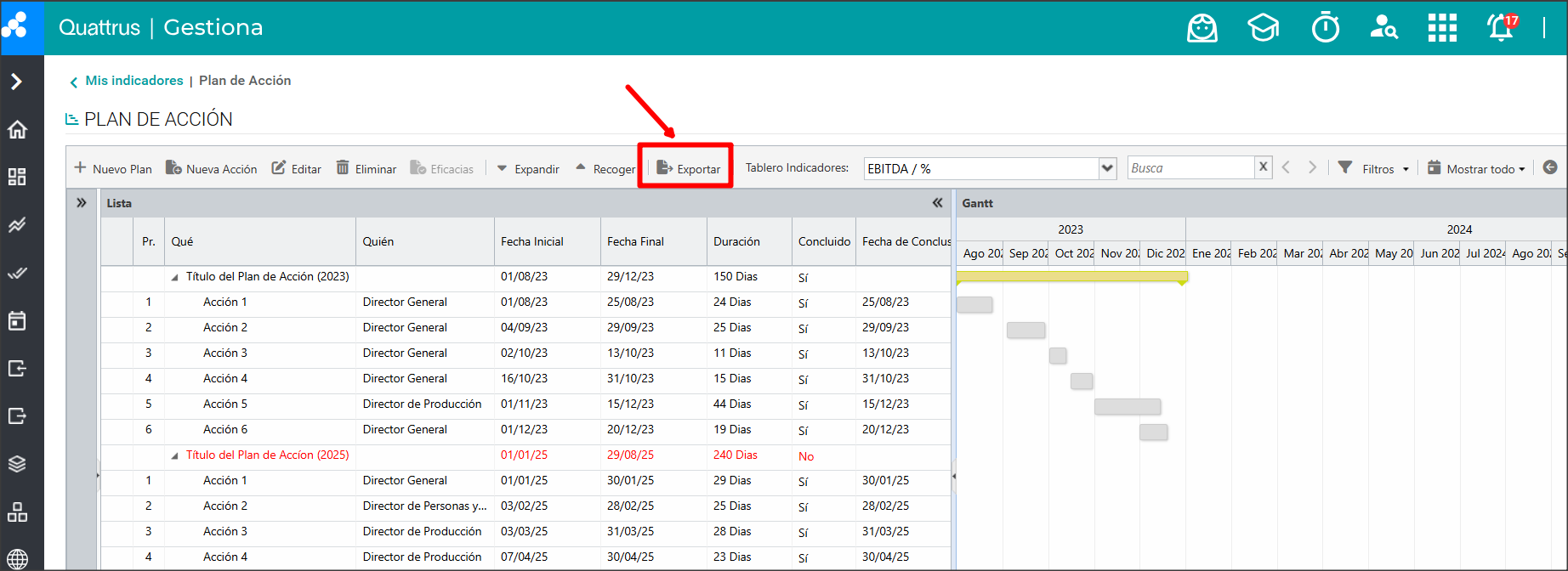Clear the search box with X
Image resolution: width=1568 pixels, height=571 pixels.
(1264, 167)
